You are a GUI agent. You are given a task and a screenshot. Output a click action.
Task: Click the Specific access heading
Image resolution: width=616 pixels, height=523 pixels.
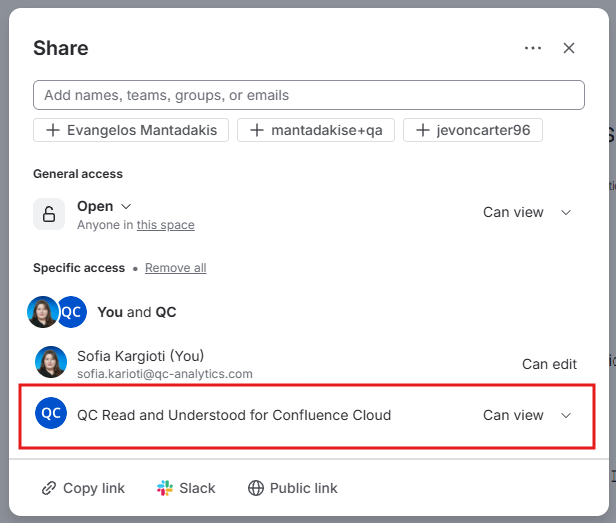click(x=79, y=268)
